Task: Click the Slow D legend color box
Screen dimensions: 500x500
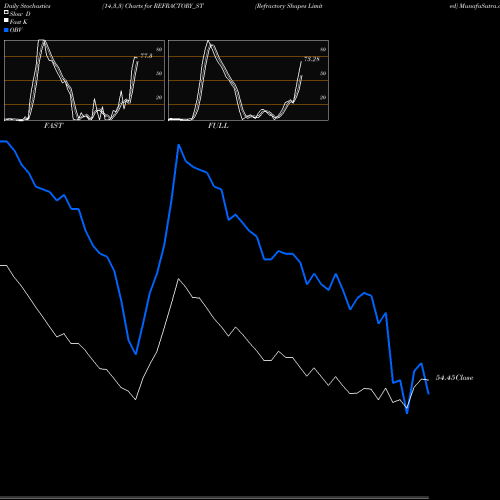Action: (6, 12)
